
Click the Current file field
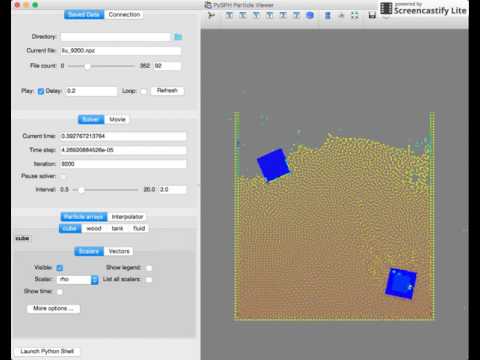pyautogui.click(x=121, y=51)
